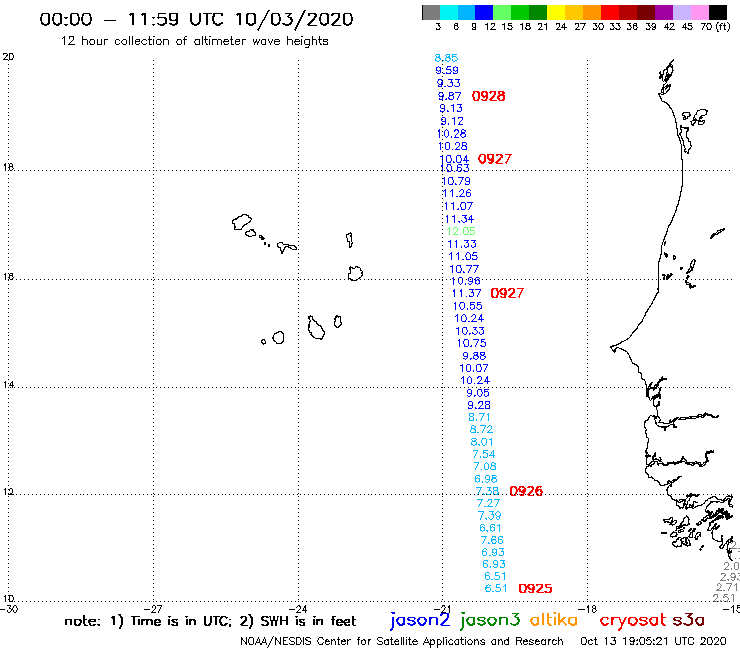Image resolution: width=740 pixels, height=650 pixels.
Task: Click the wave height value 9.28
Action: coord(479,405)
